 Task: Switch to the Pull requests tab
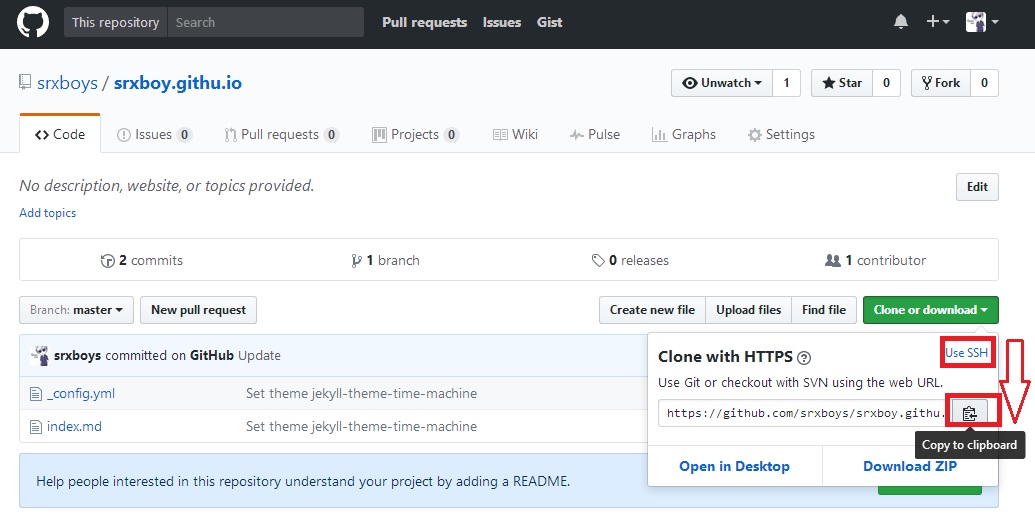tap(282, 135)
